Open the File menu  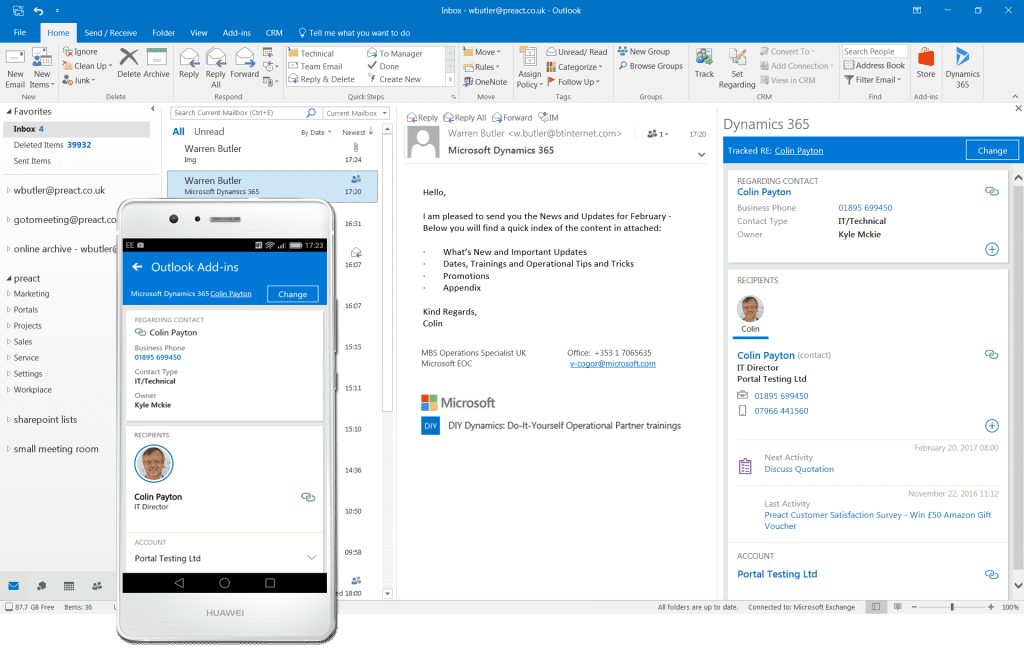coord(20,33)
